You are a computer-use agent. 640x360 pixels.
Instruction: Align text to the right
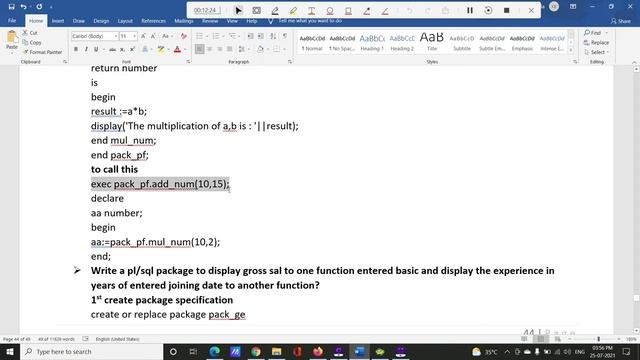pyautogui.click(x=220, y=49)
